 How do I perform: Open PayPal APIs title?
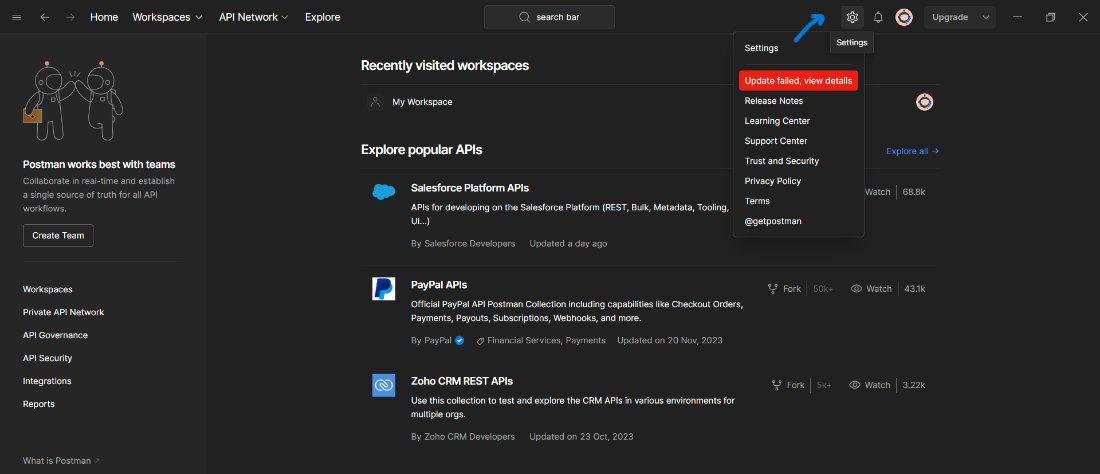pyautogui.click(x=439, y=285)
